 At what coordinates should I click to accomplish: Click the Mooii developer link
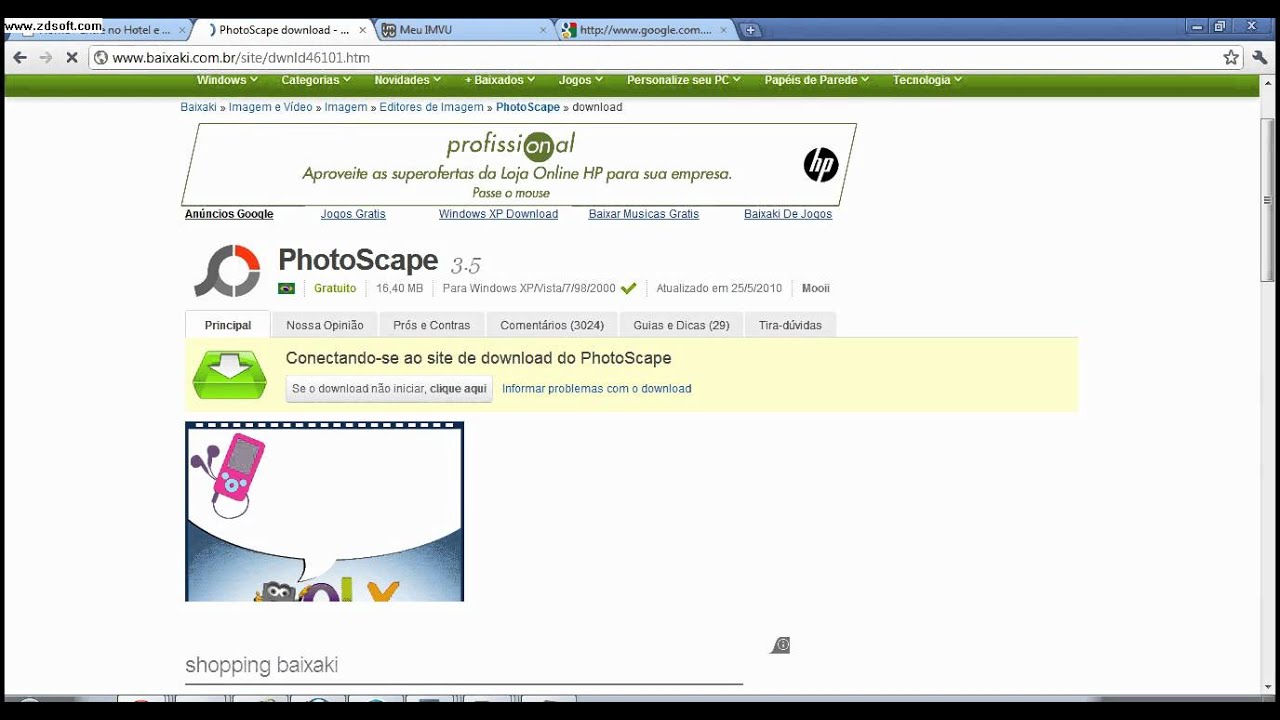[x=816, y=288]
